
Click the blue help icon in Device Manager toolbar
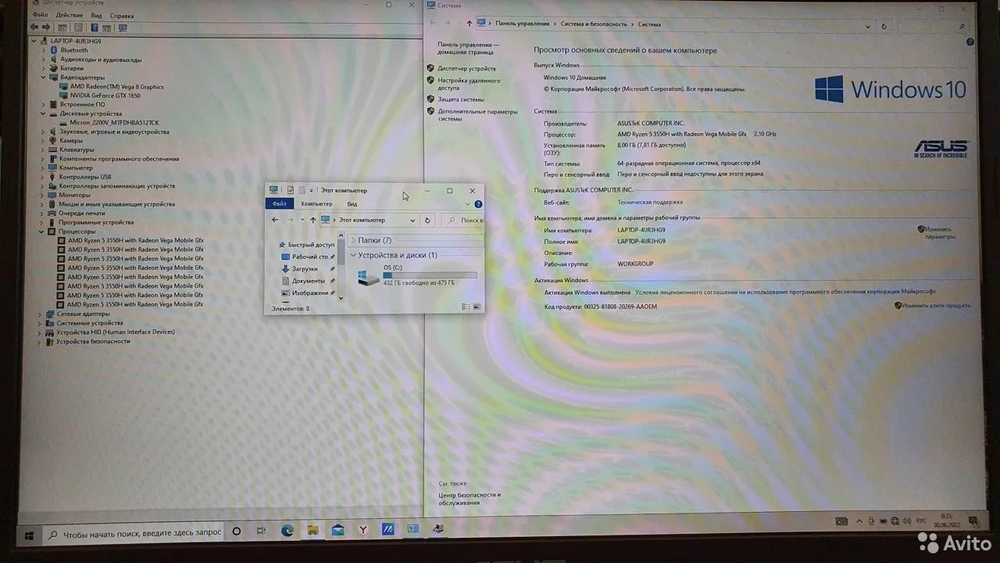coord(94,27)
